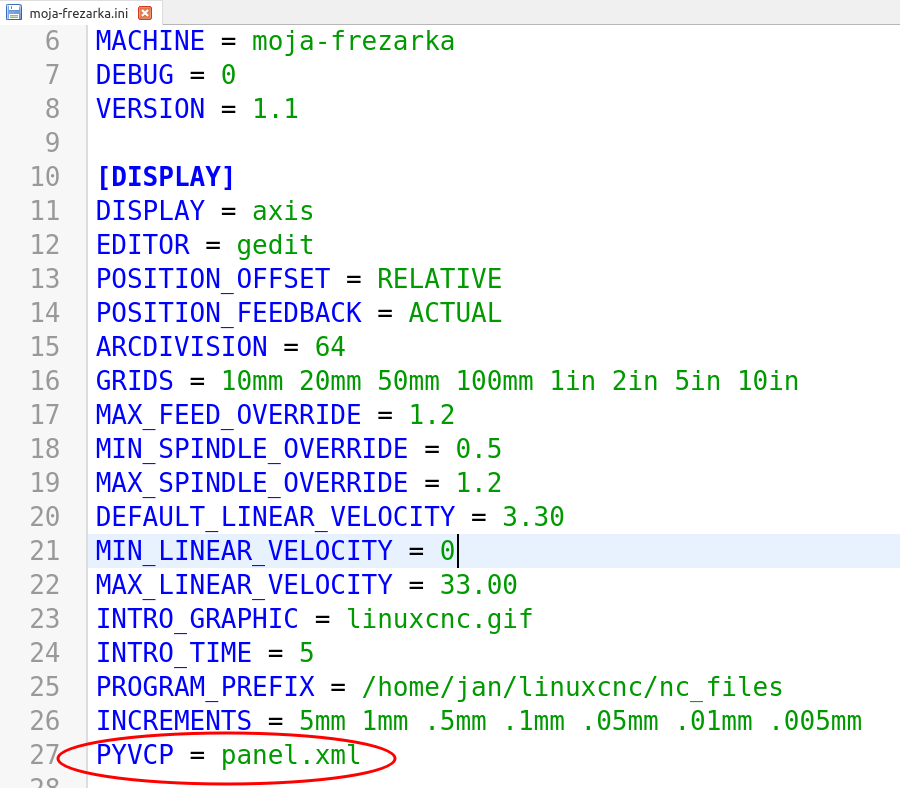Click the 100mm entry in GRIDS
The width and height of the screenshot is (900, 788).
click(494, 381)
